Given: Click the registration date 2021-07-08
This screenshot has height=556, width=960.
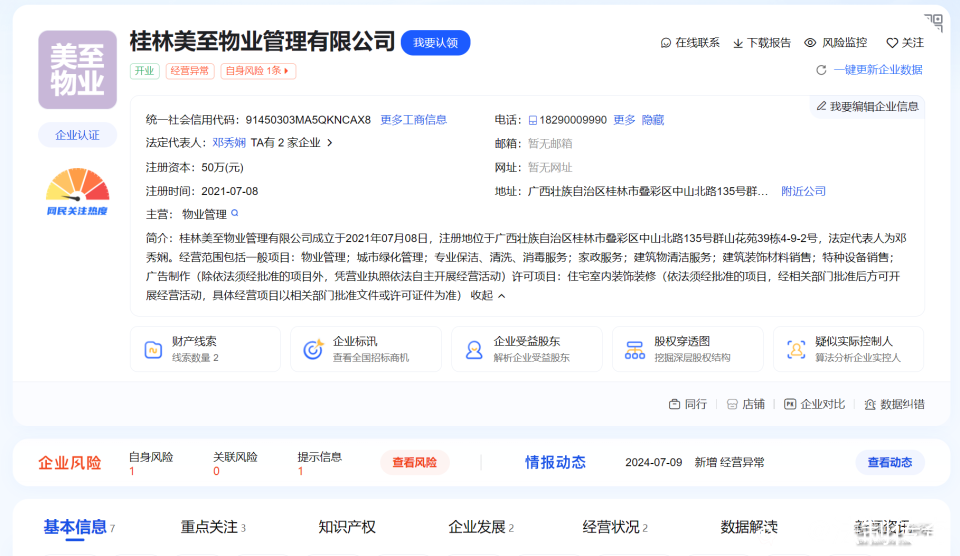Looking at the screenshot, I should [230, 191].
